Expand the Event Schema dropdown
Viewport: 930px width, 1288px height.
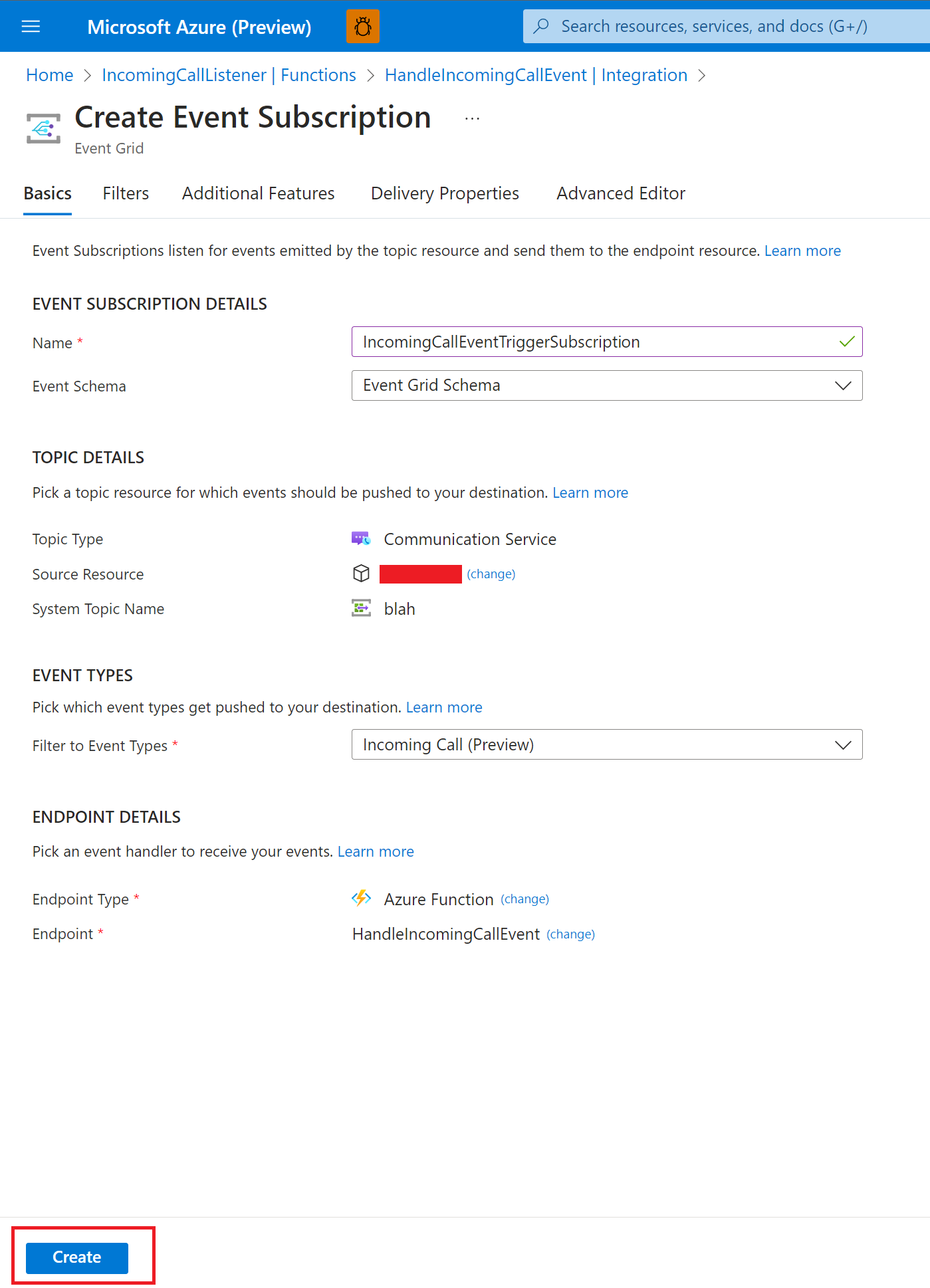point(607,385)
